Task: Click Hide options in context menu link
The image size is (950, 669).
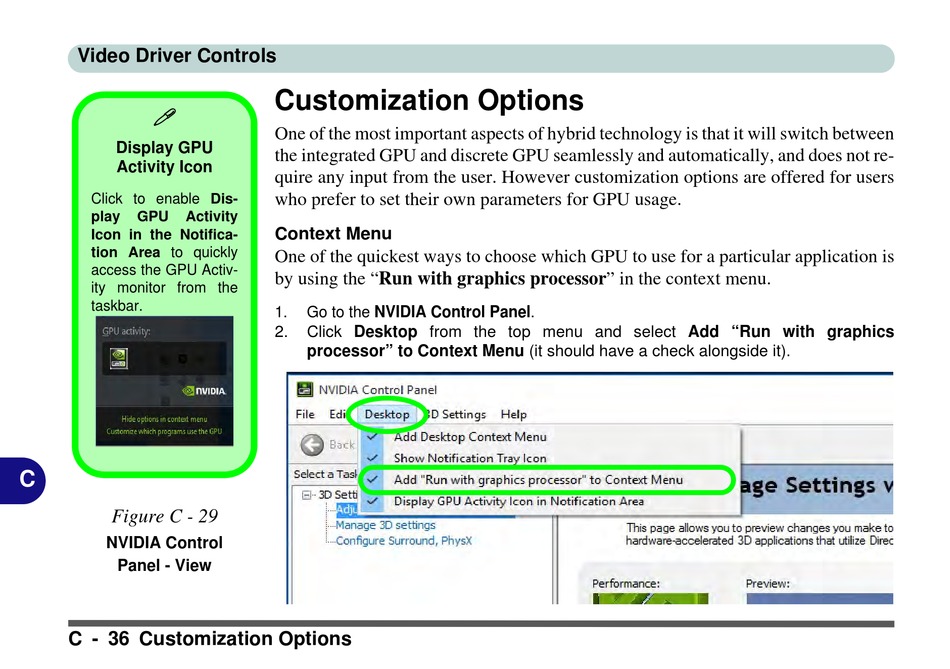Action: tap(164, 419)
